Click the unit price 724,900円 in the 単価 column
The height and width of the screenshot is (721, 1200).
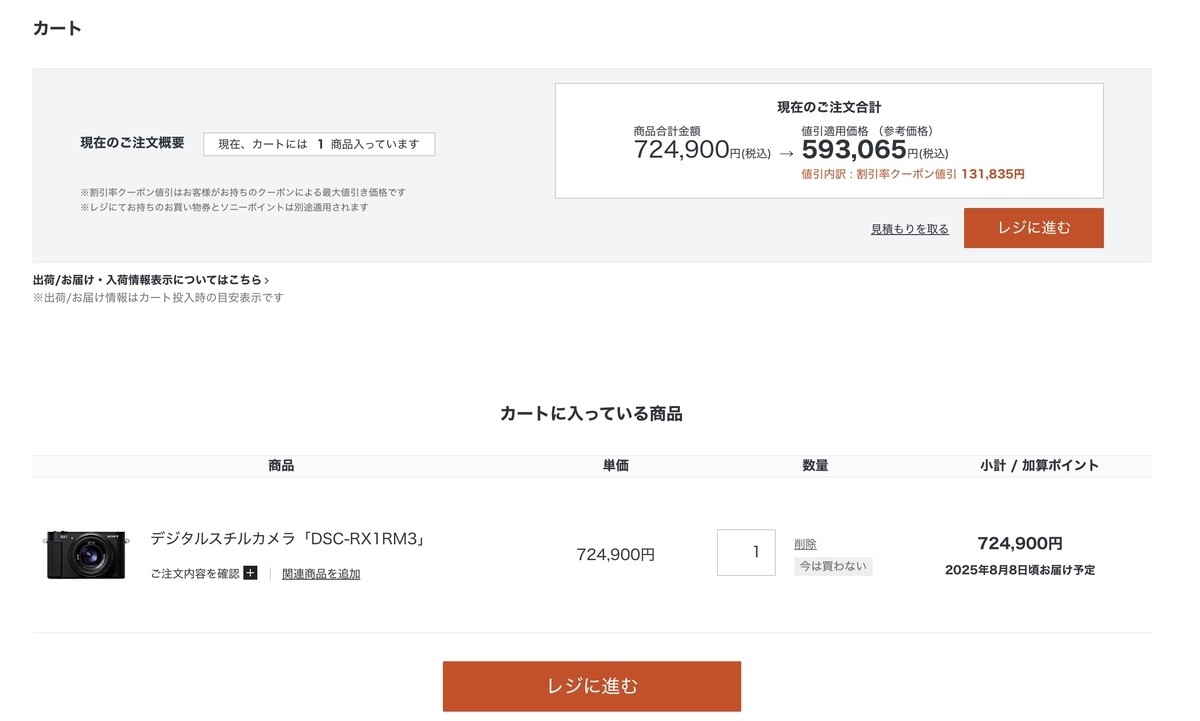coord(616,554)
